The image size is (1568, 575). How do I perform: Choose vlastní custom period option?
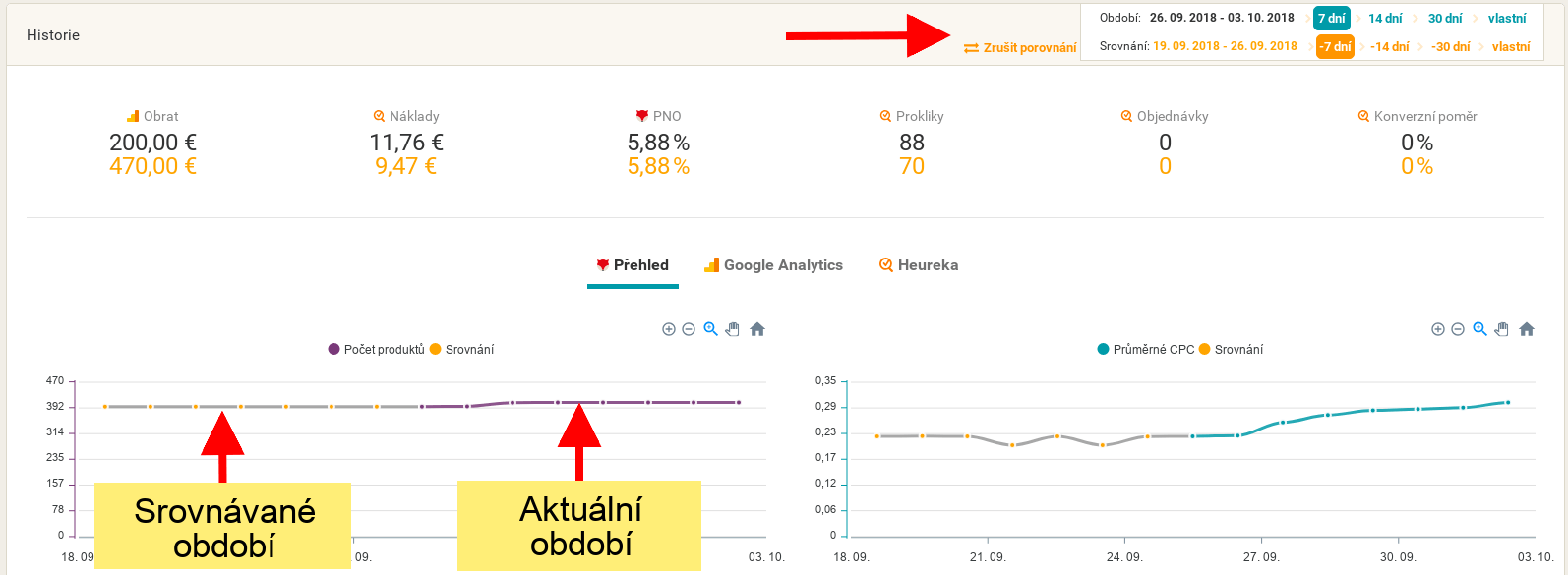tap(1507, 18)
